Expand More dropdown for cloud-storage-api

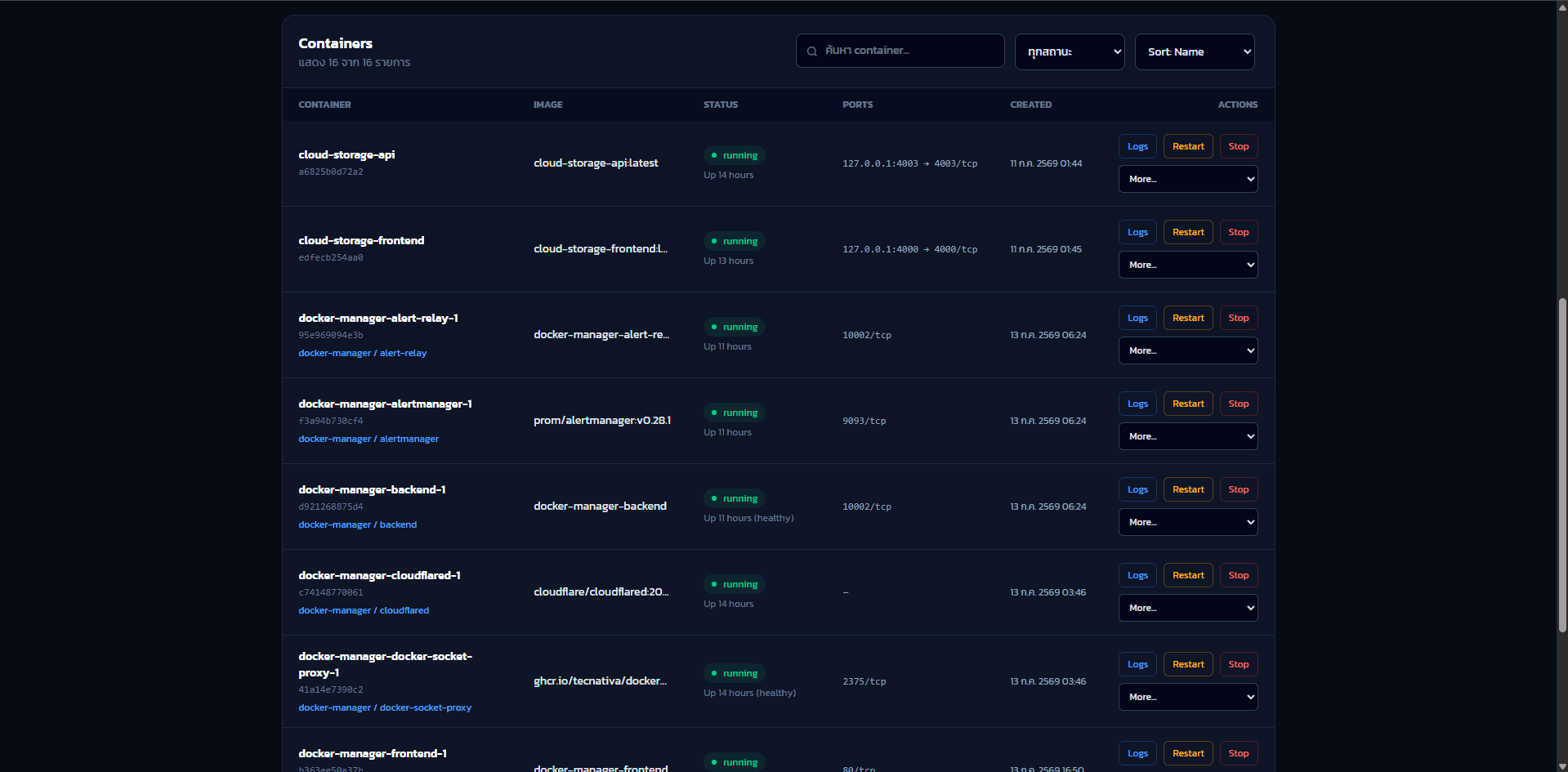1188,179
